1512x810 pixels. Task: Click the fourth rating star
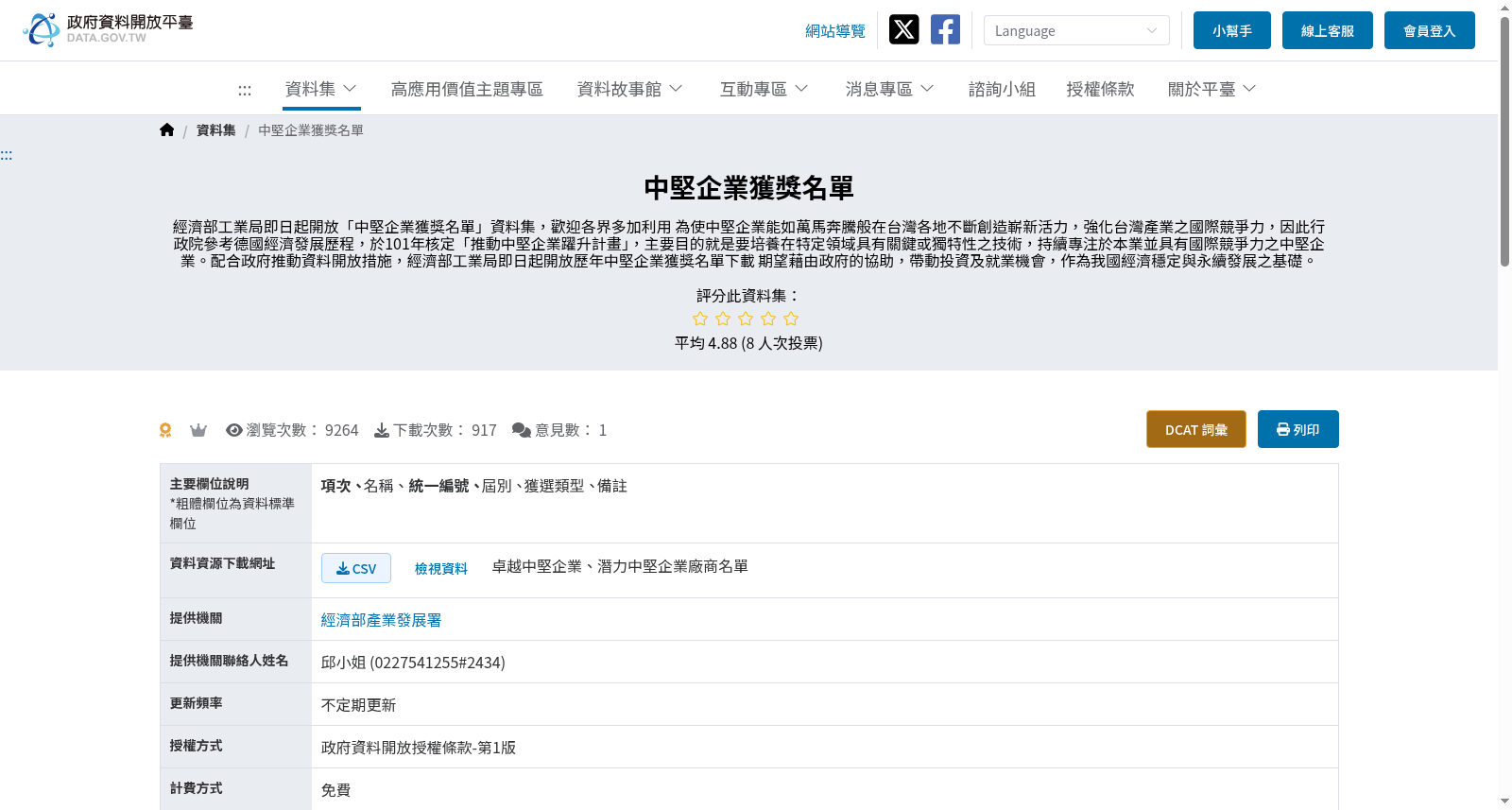(x=768, y=319)
